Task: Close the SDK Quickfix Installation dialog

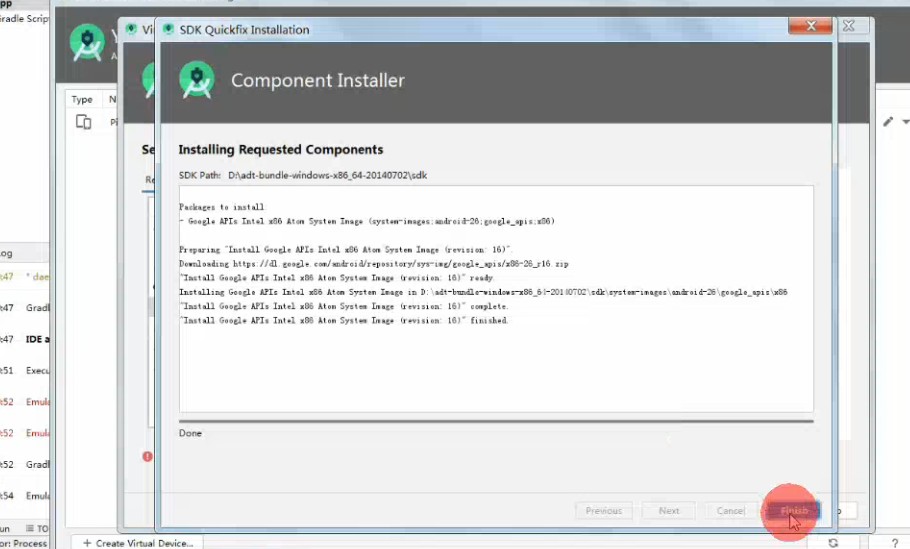Action: 811,26
